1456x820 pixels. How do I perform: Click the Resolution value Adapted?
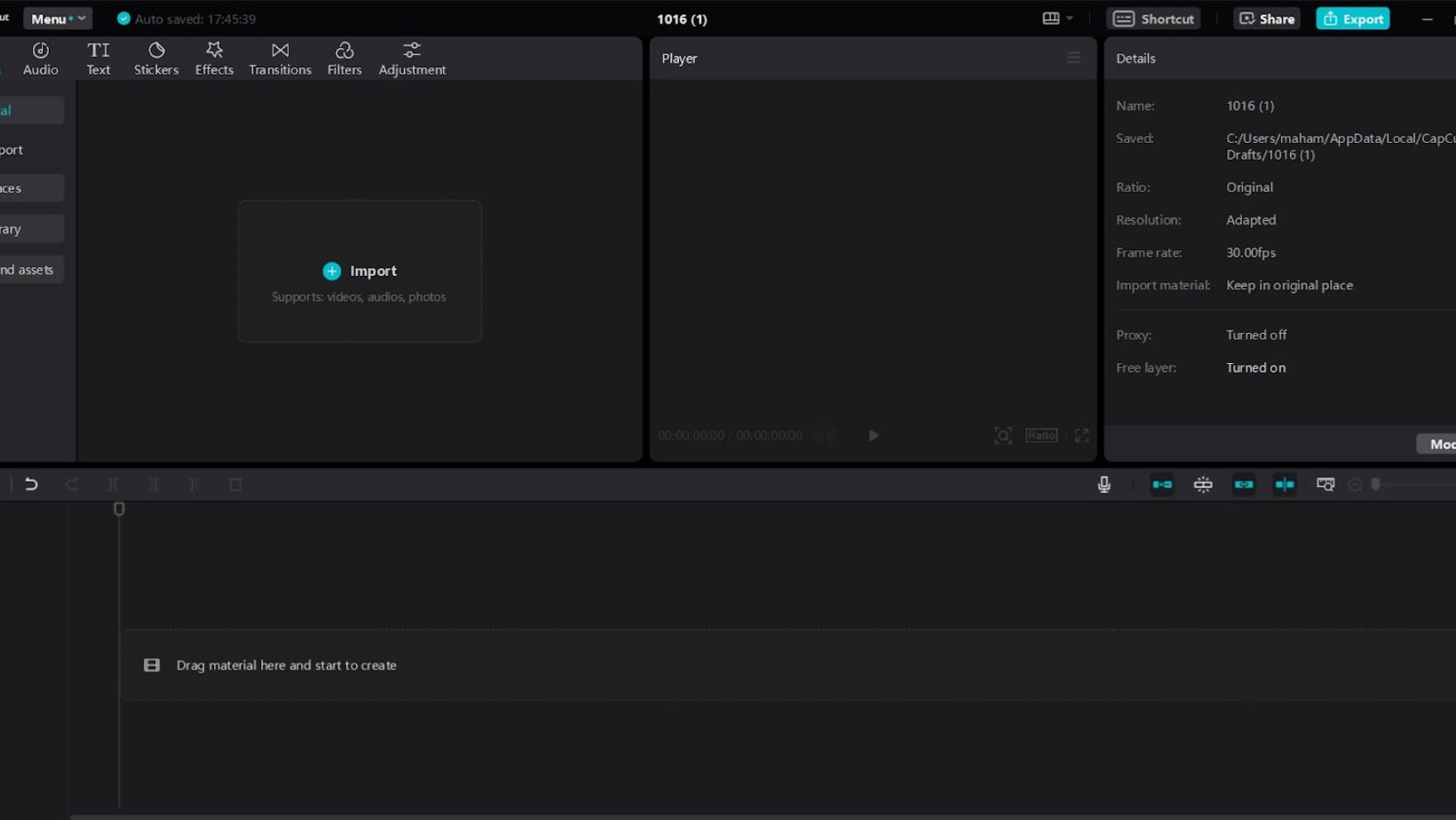click(x=1251, y=220)
